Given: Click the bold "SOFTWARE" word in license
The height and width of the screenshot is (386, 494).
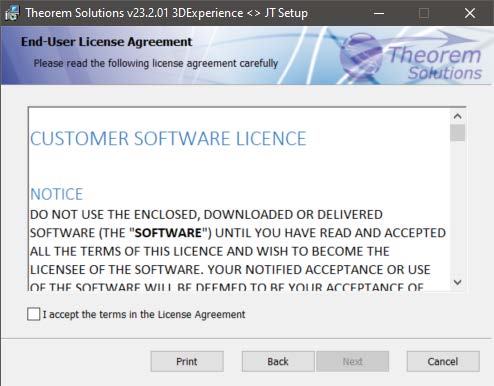Looking at the screenshot, I should tap(168, 233).
